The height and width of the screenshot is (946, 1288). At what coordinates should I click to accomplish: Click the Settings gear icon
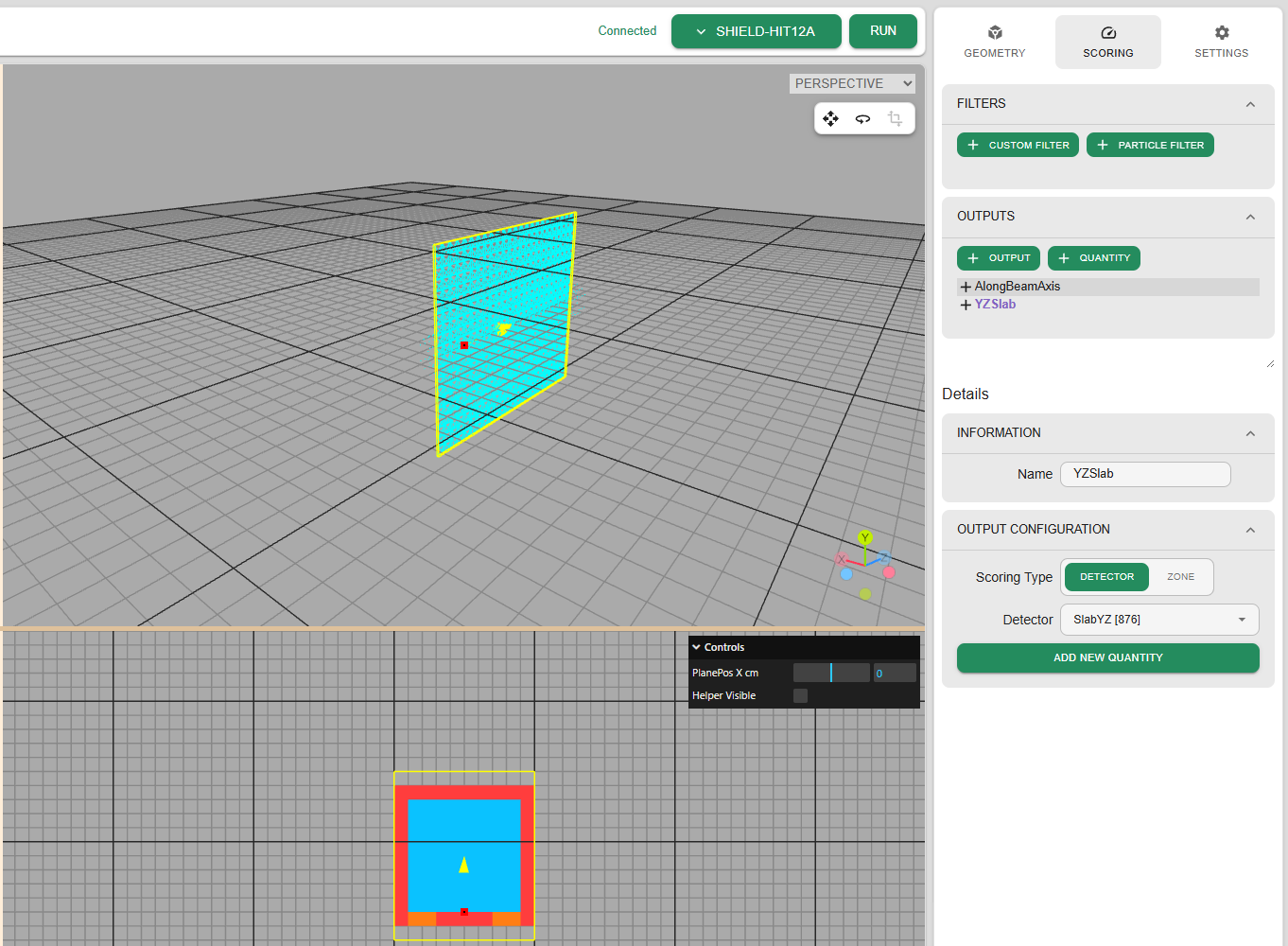coord(1222,33)
